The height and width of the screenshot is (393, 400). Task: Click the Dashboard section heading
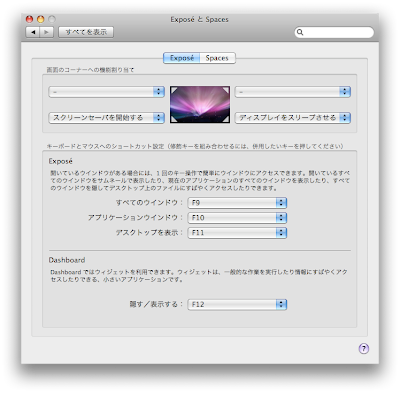67,260
